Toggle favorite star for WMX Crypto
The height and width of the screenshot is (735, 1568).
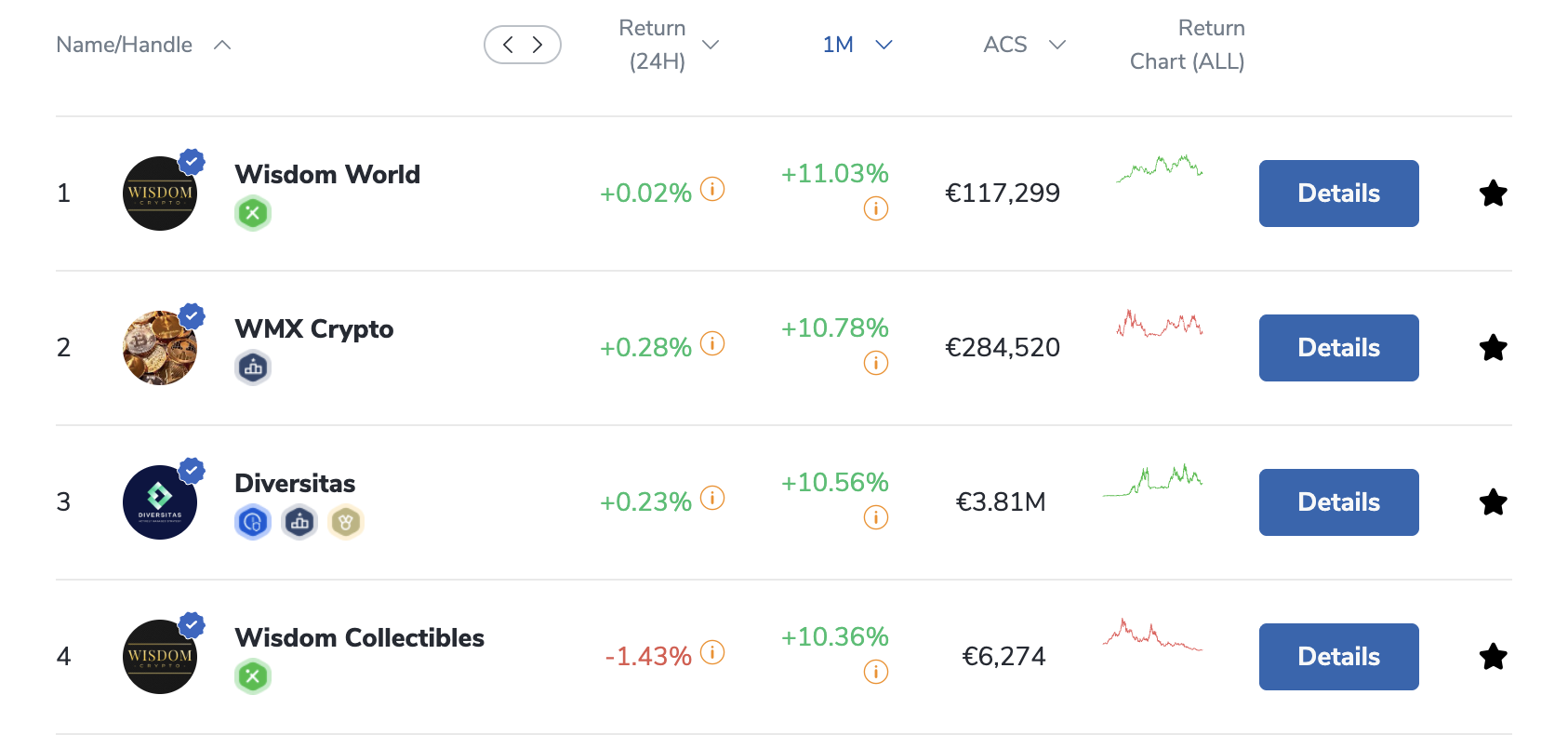[1493, 348]
